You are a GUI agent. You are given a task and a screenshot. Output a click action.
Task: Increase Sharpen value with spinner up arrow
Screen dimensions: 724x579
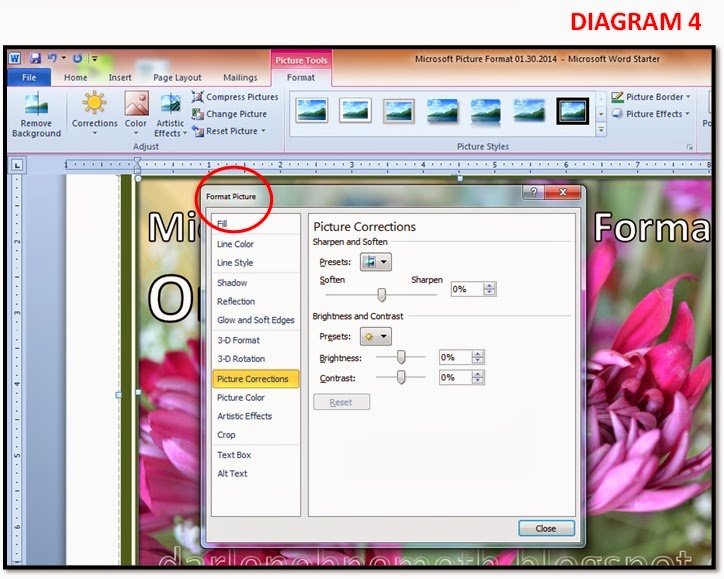tap(489, 286)
